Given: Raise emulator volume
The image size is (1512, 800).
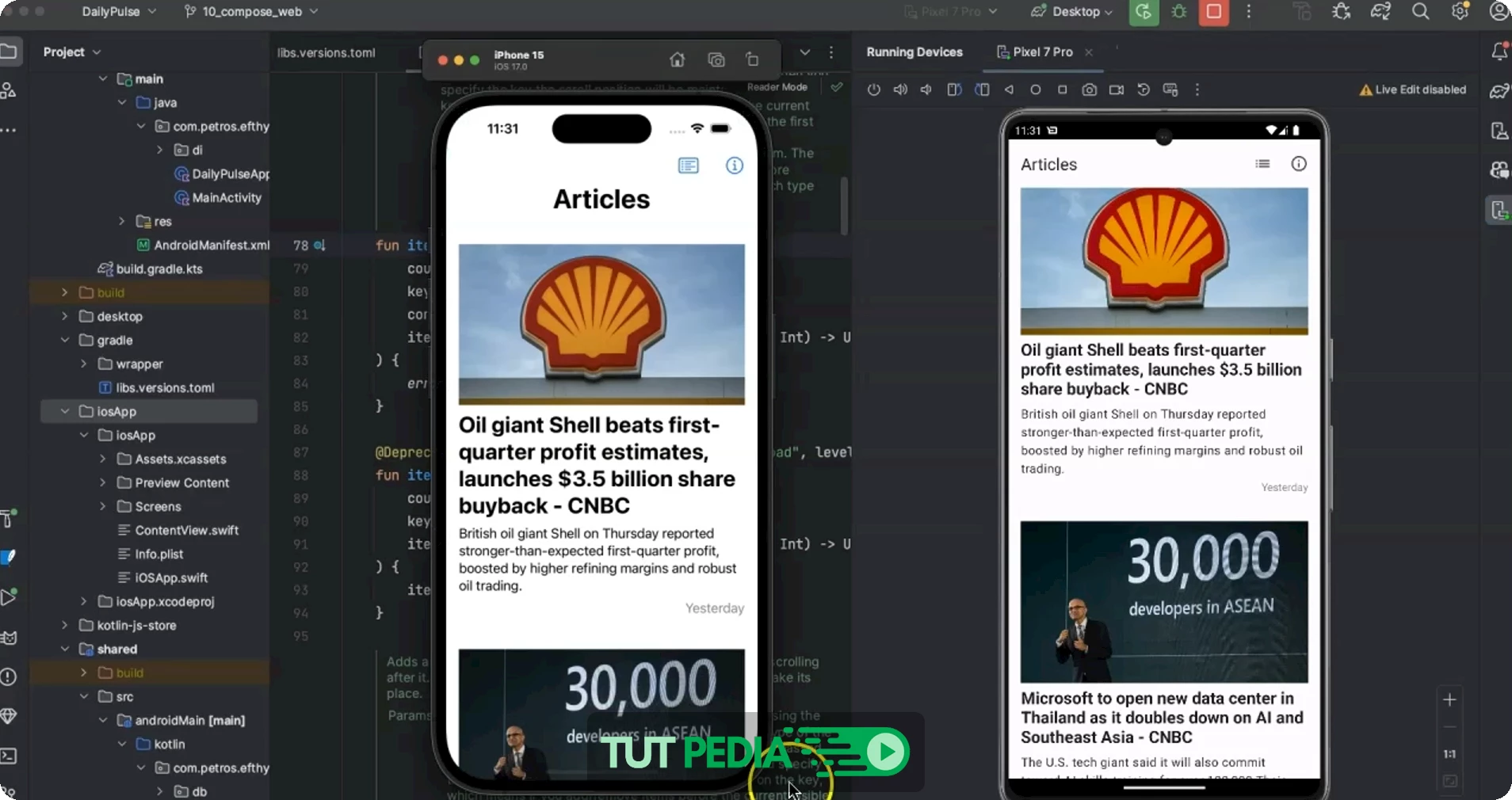Looking at the screenshot, I should tap(900, 90).
